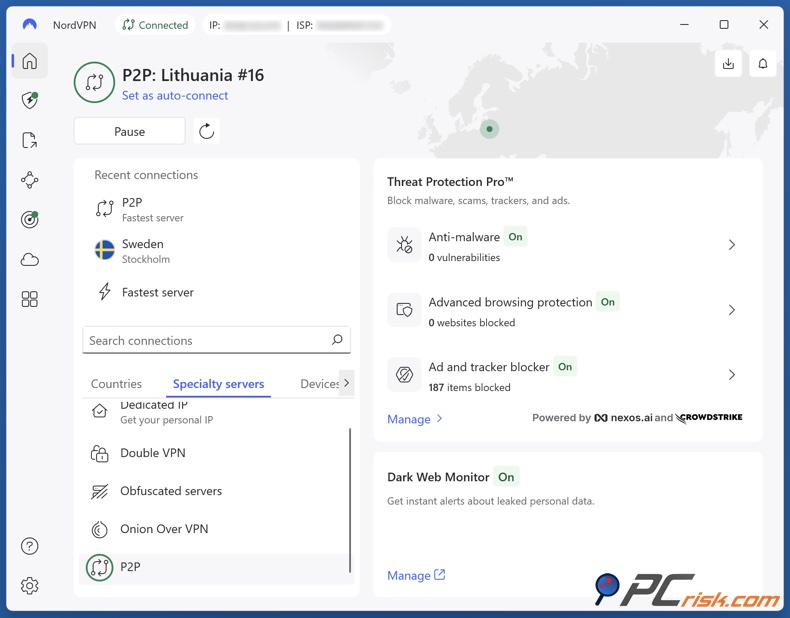Click the Fastest server lightning icon

coord(104,291)
